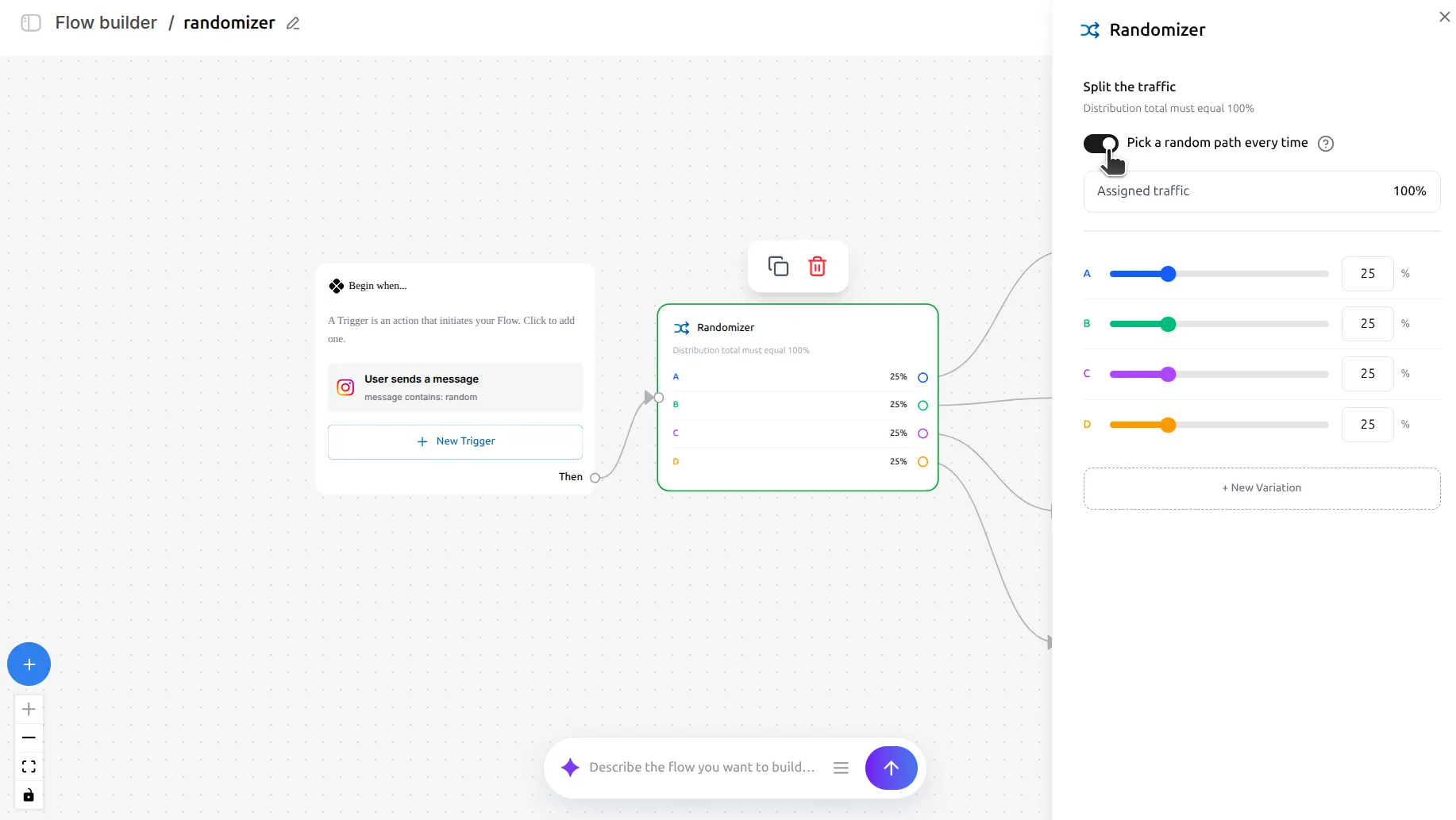Click the Begin when trigger icon
The width and height of the screenshot is (1456, 820).
[x=337, y=286]
